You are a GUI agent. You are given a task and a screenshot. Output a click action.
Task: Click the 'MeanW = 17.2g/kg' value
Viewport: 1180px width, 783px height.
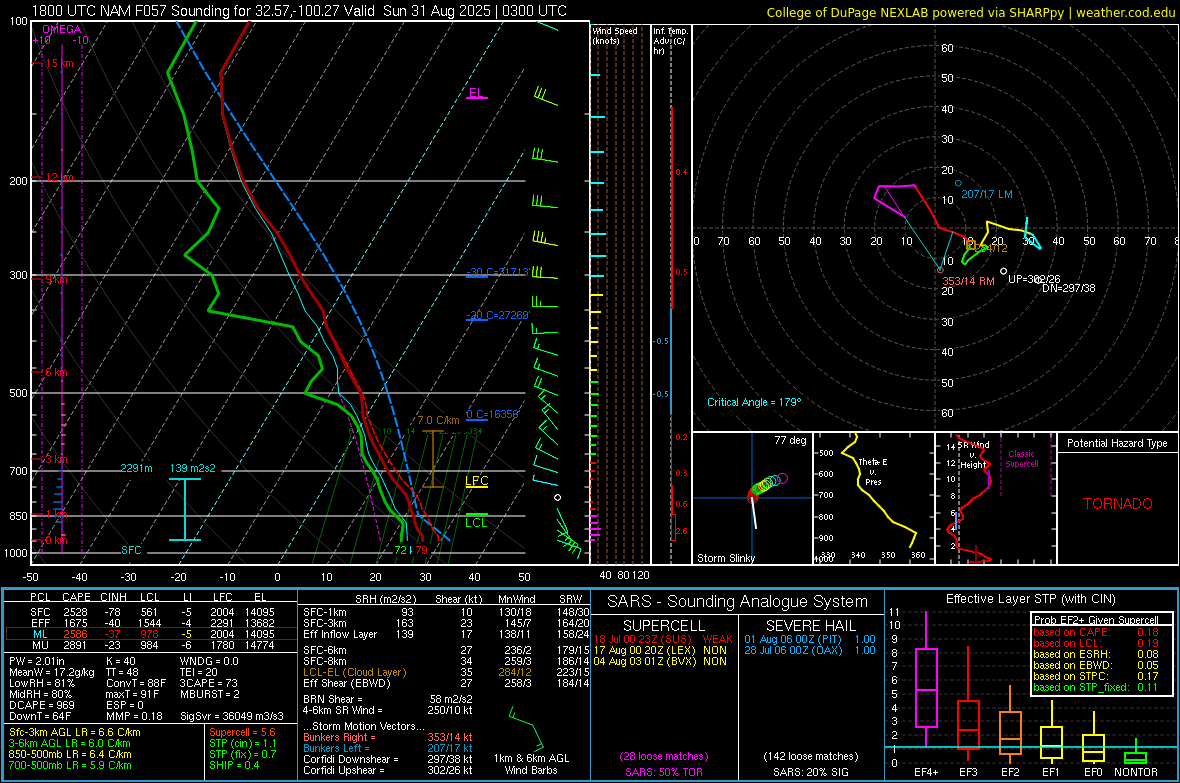[52, 672]
